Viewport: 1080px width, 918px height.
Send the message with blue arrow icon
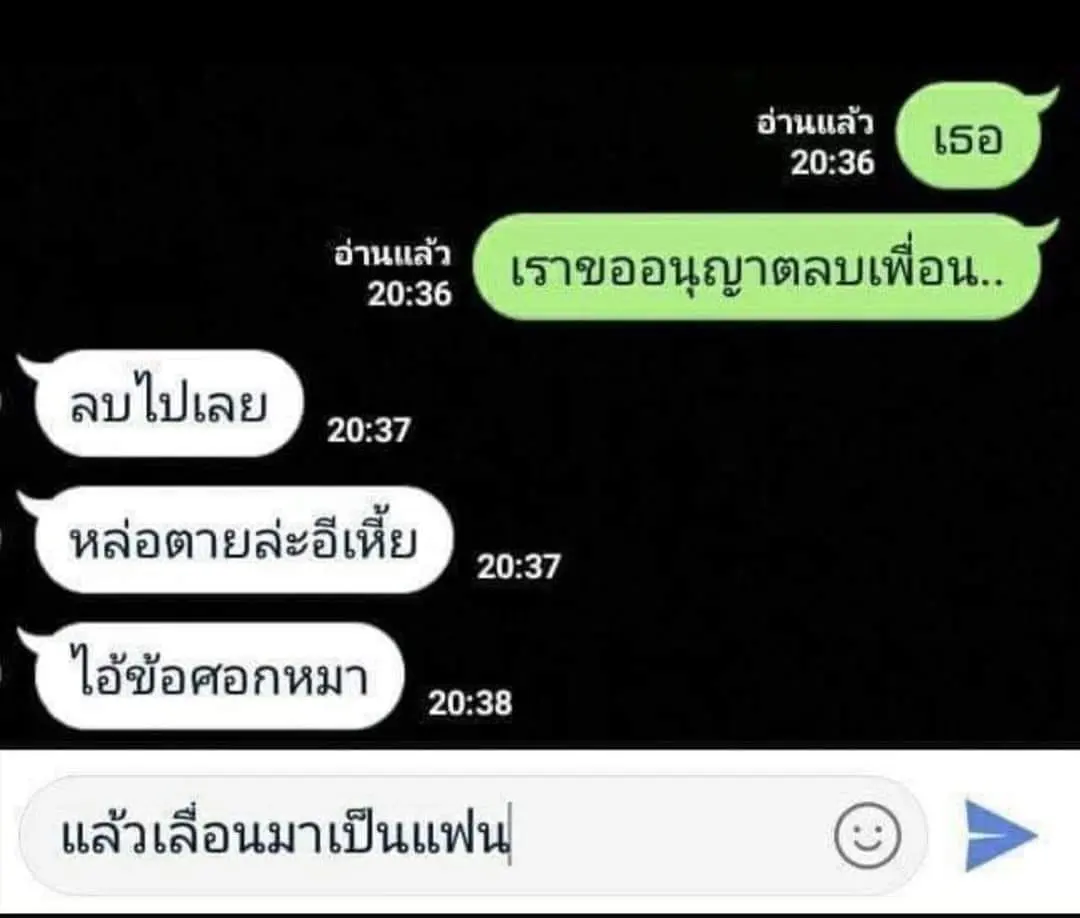(x=999, y=834)
